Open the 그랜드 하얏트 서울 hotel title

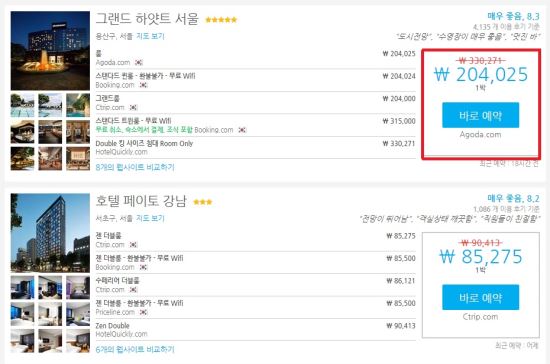point(147,19)
